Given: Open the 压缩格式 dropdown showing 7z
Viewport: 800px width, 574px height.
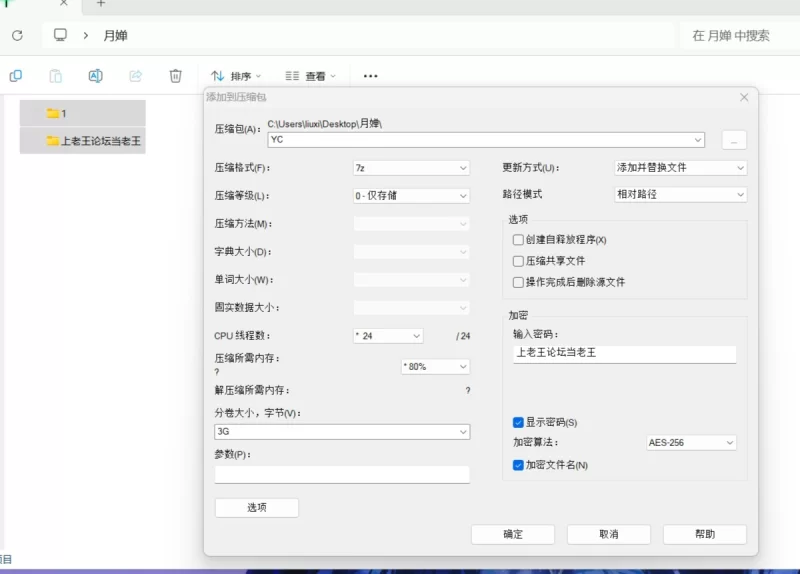Looking at the screenshot, I should pos(411,168).
